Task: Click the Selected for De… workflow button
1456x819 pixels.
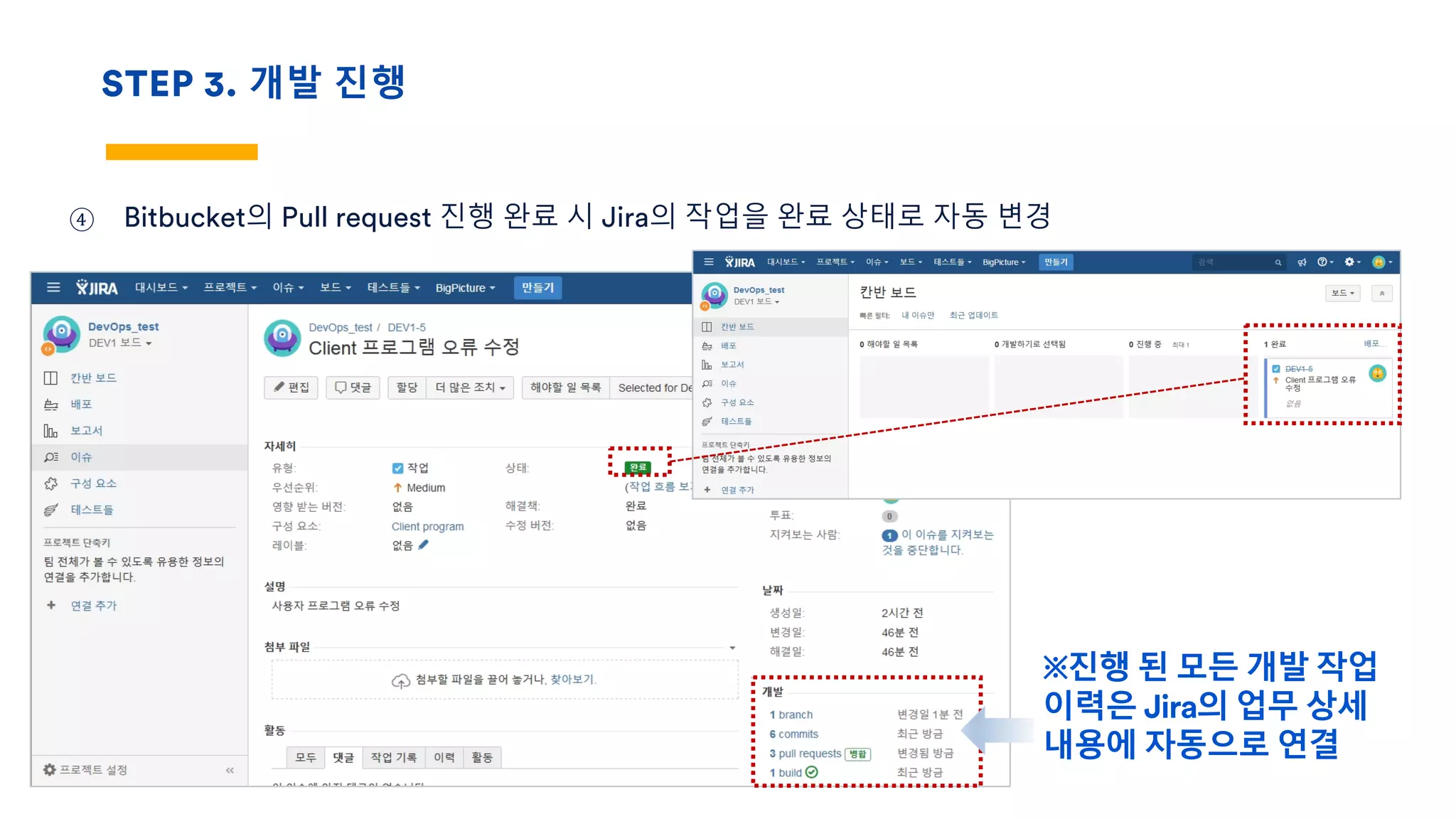Action: tap(651, 387)
